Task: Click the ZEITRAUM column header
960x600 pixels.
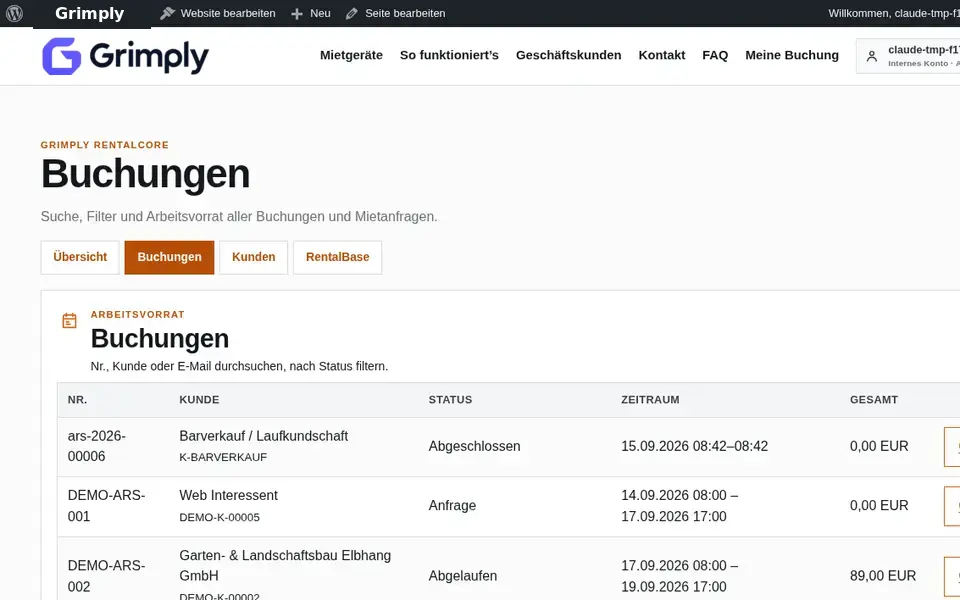Action: (650, 400)
